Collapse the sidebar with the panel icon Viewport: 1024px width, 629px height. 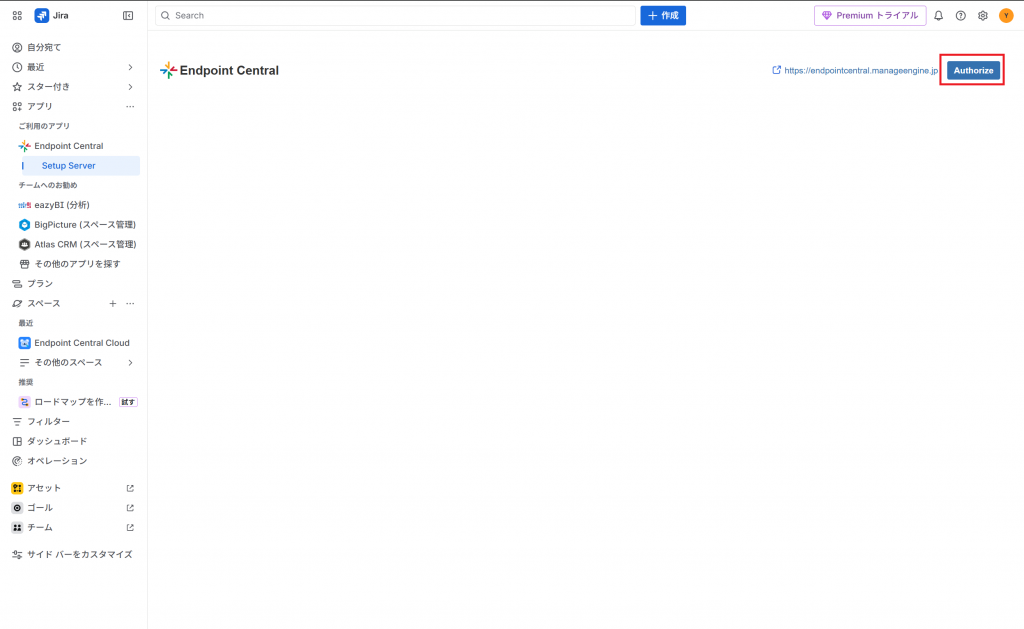click(x=128, y=16)
